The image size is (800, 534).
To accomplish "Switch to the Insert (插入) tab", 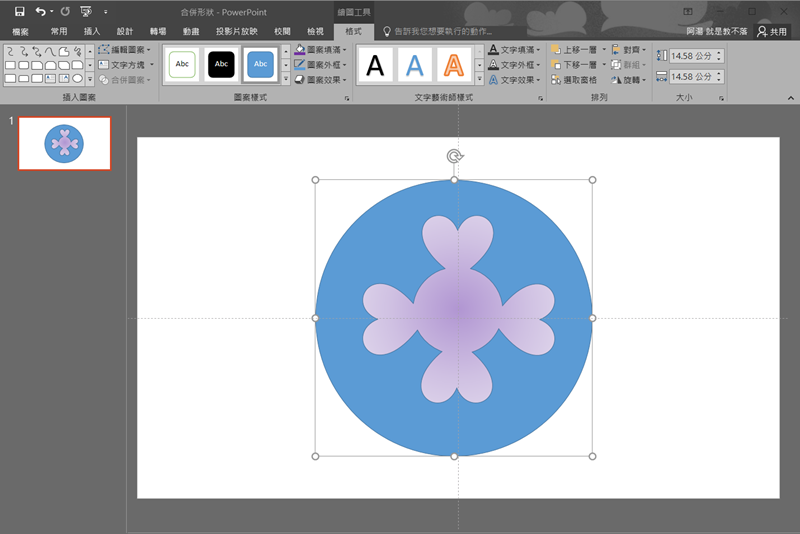I will coord(92,32).
